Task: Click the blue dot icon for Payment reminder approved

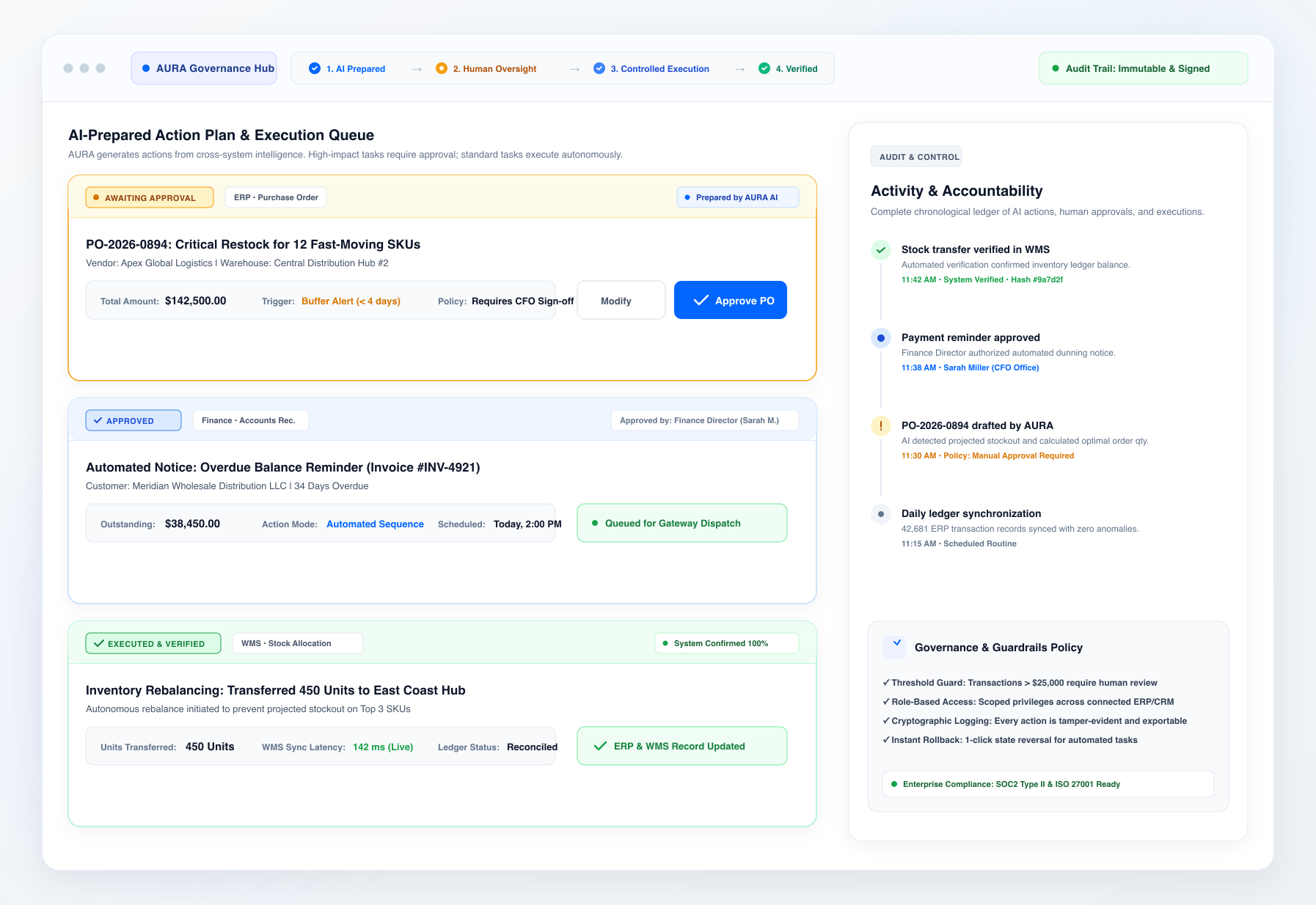Action: pos(881,338)
